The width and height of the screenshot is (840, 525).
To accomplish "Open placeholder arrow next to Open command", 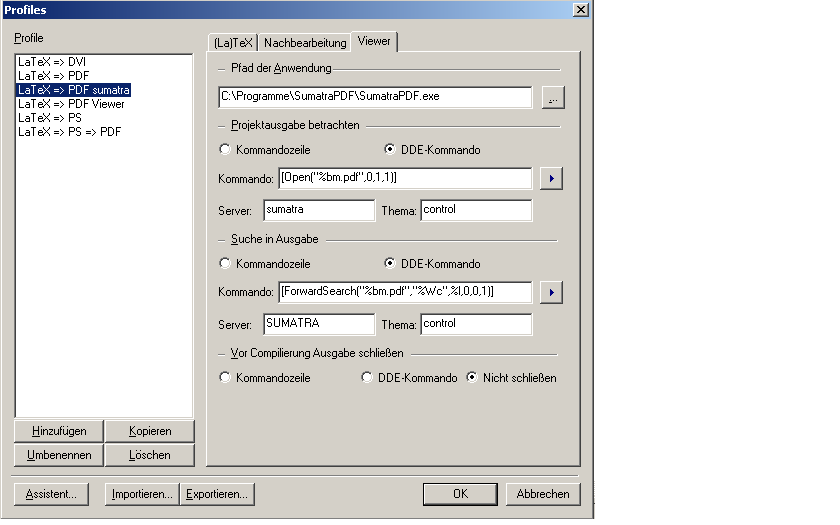I will point(550,178).
